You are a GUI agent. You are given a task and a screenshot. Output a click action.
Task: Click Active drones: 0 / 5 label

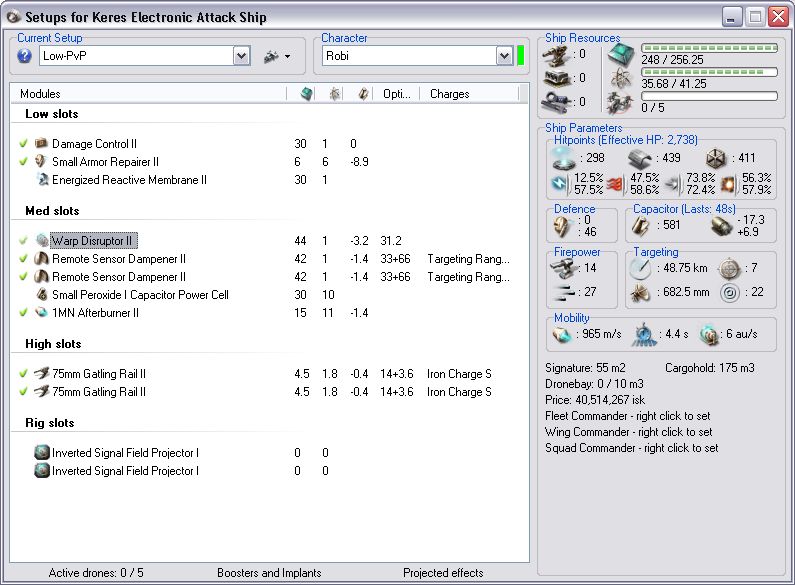96,573
